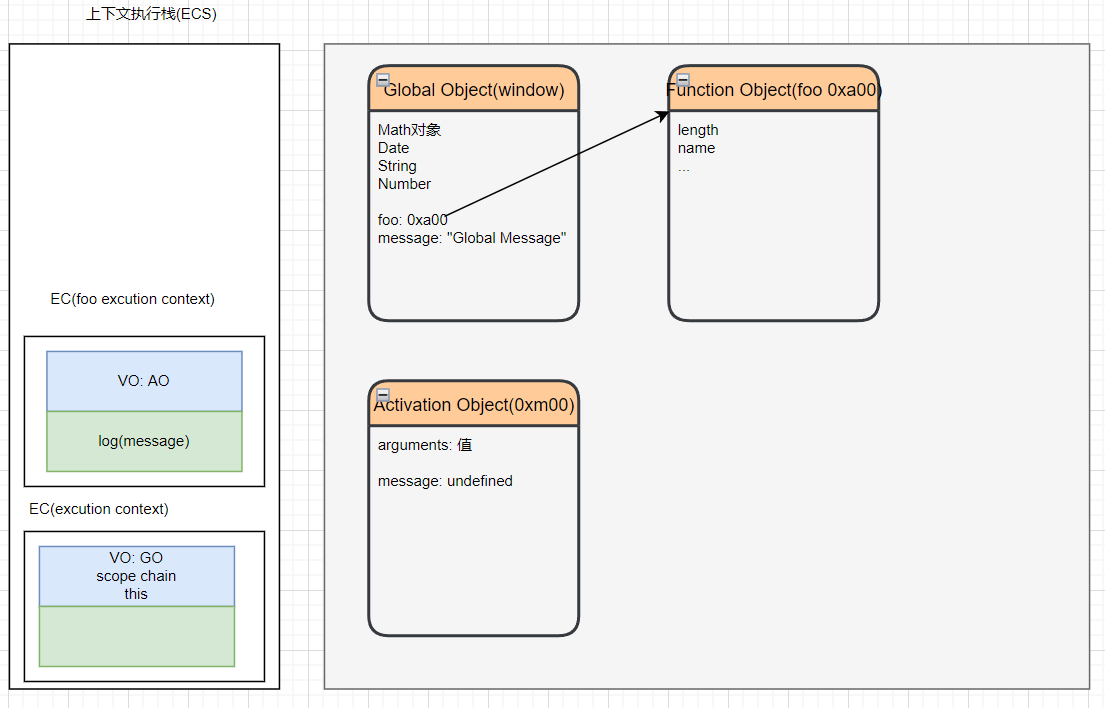
Task: Click the message: undefined text
Action: [x=445, y=481]
